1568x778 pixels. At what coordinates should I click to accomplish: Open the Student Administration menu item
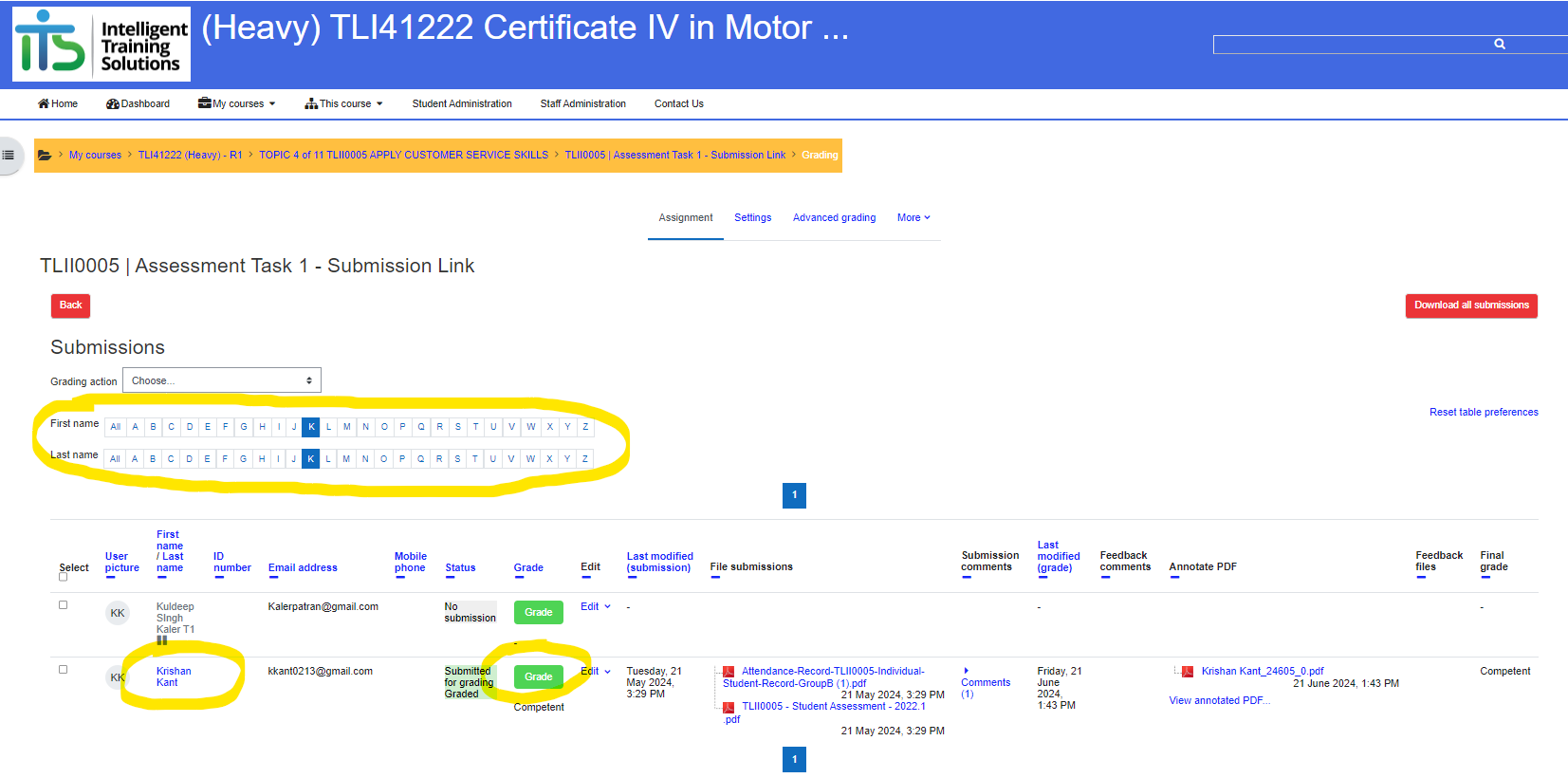pos(462,104)
